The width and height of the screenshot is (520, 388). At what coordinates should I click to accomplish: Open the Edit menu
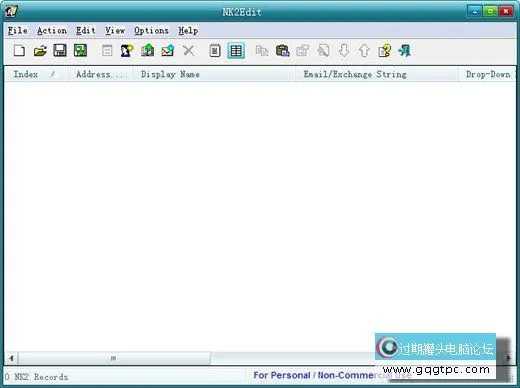(86, 31)
